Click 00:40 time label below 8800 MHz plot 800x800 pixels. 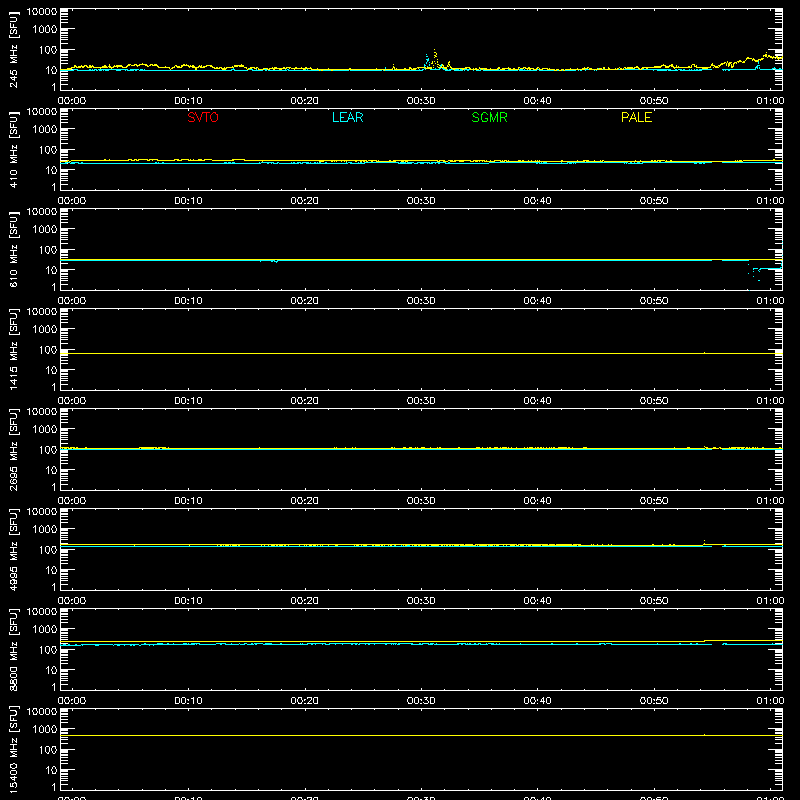537,701
